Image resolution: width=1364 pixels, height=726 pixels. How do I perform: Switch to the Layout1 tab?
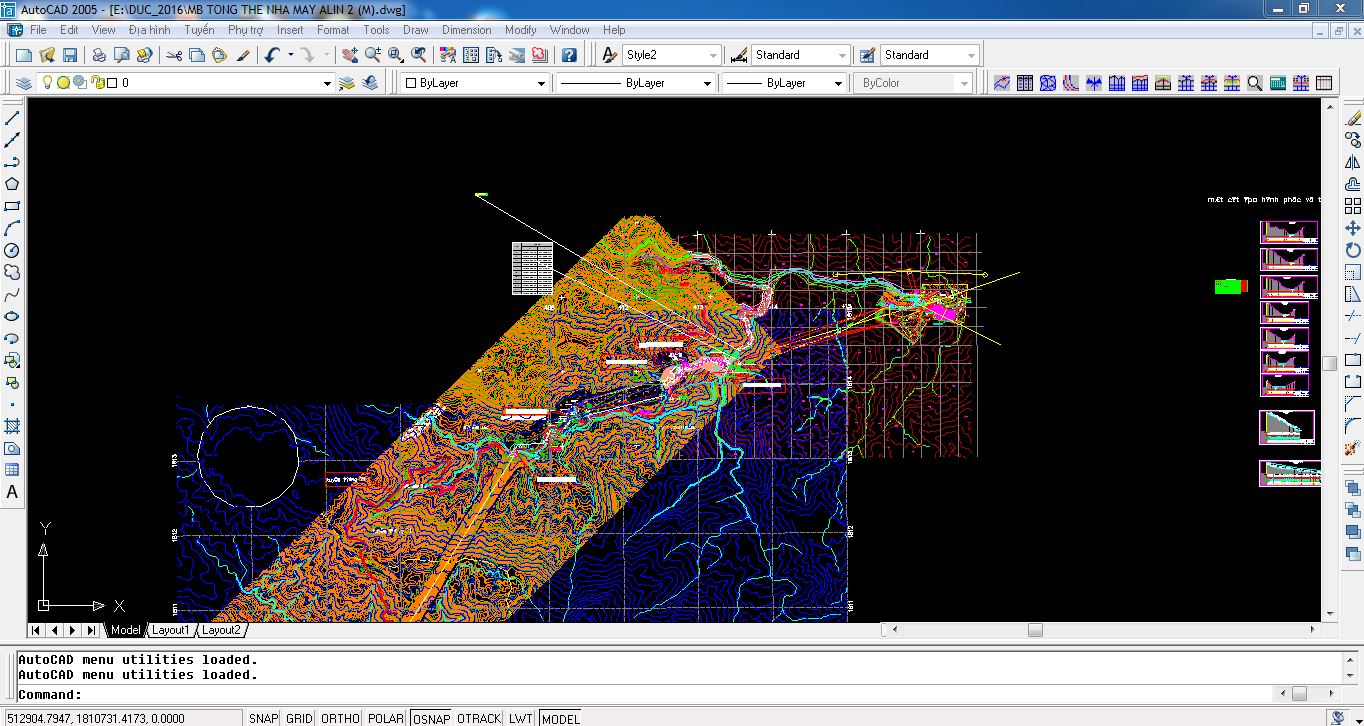point(170,630)
